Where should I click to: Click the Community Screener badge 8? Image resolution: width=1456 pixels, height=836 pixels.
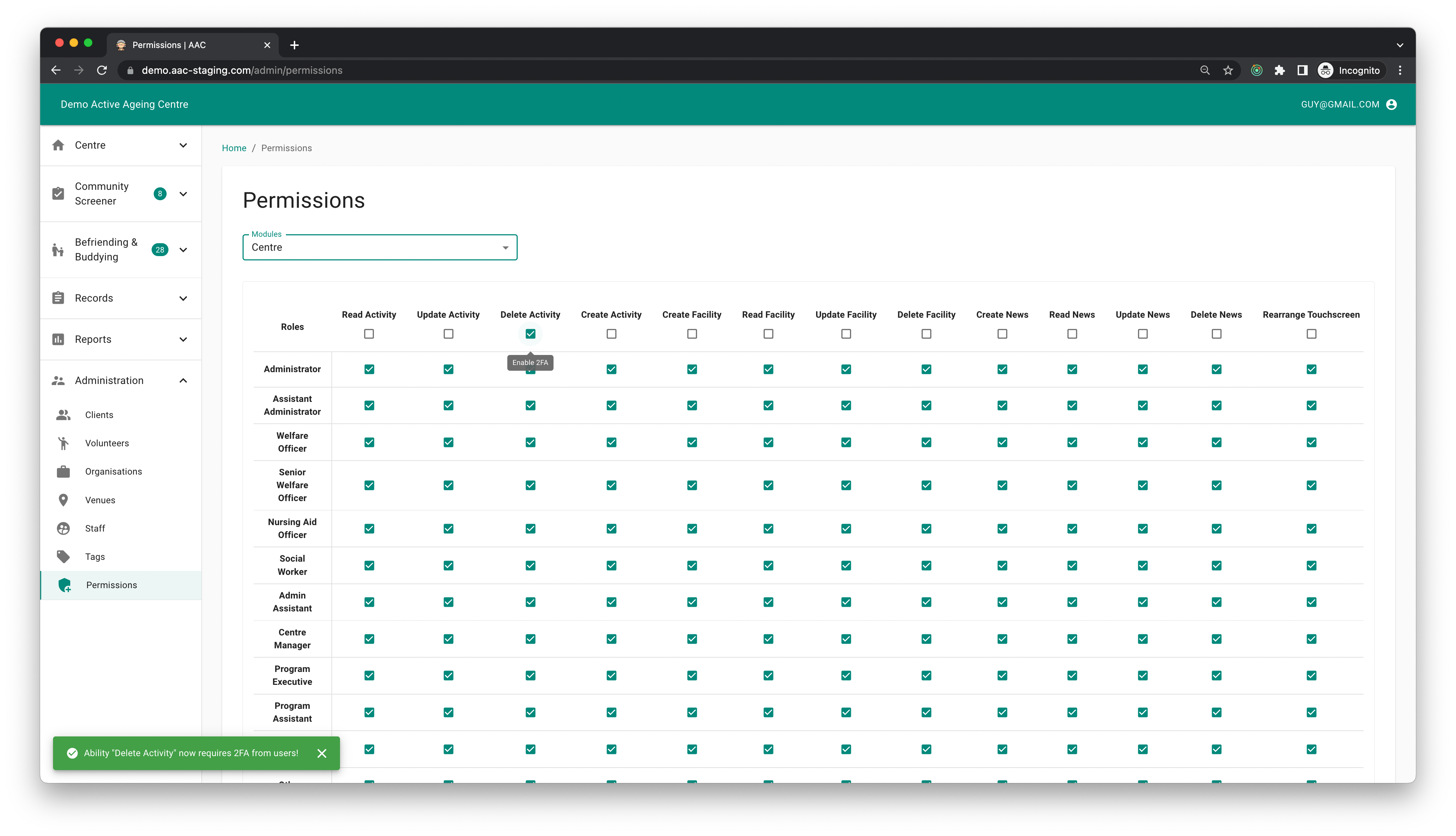160,193
